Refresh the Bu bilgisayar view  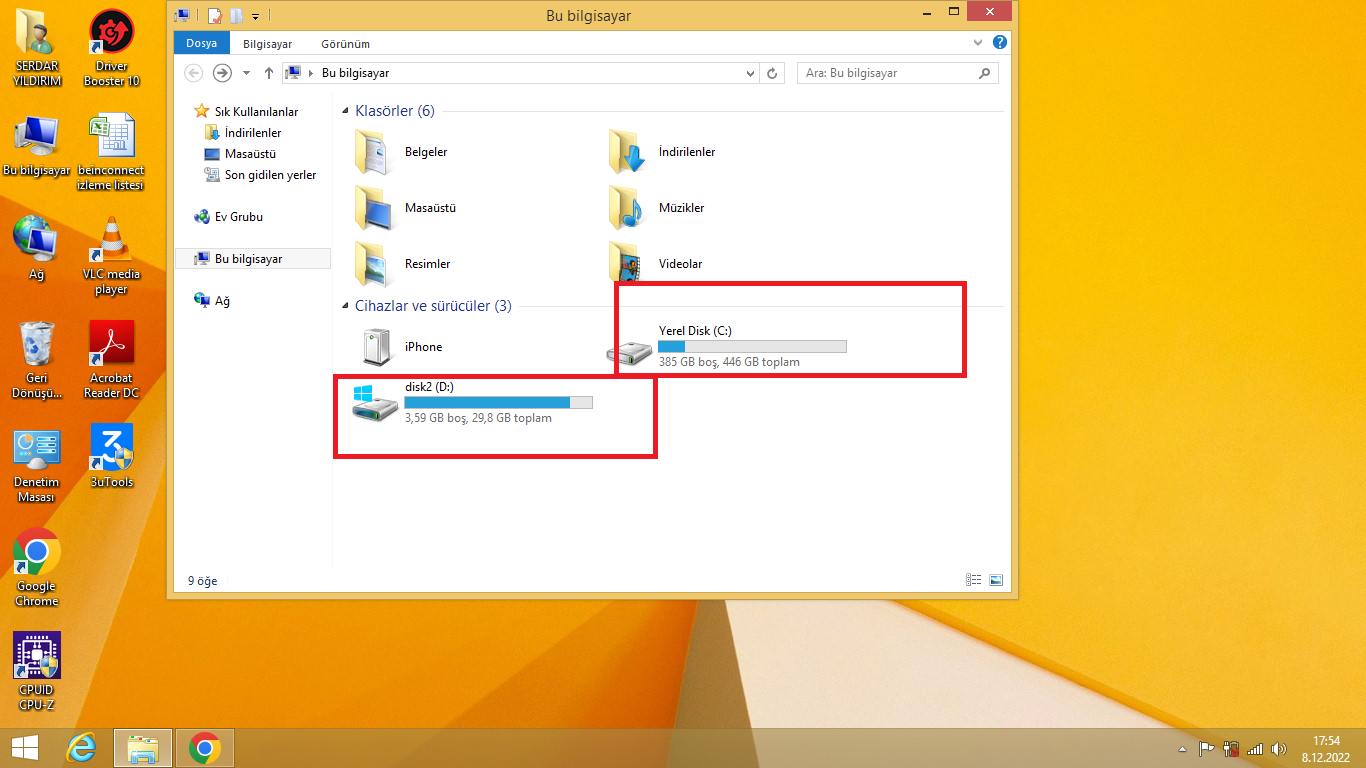772,73
